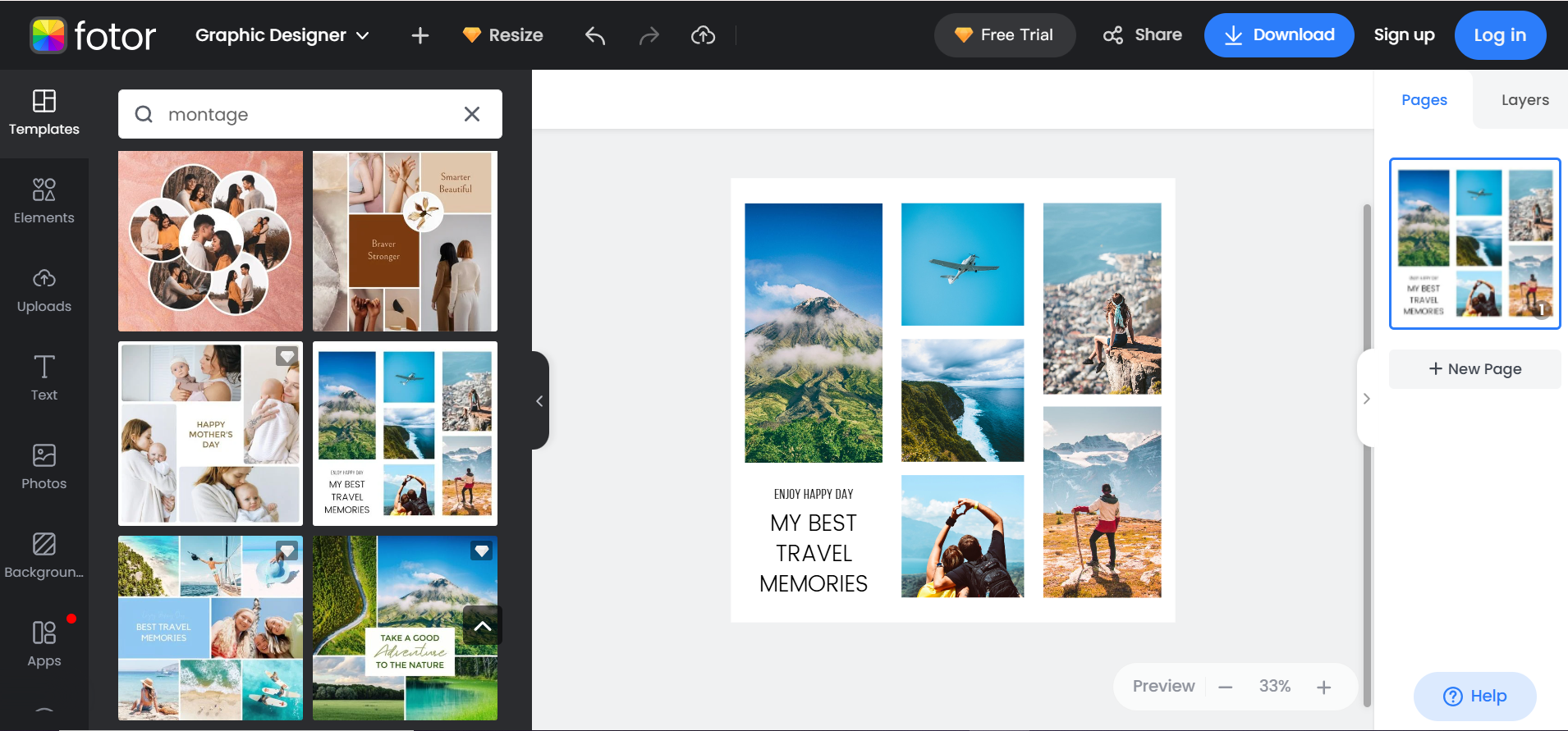1568x731 pixels.
Task: Open the Resize option
Action: tap(503, 35)
